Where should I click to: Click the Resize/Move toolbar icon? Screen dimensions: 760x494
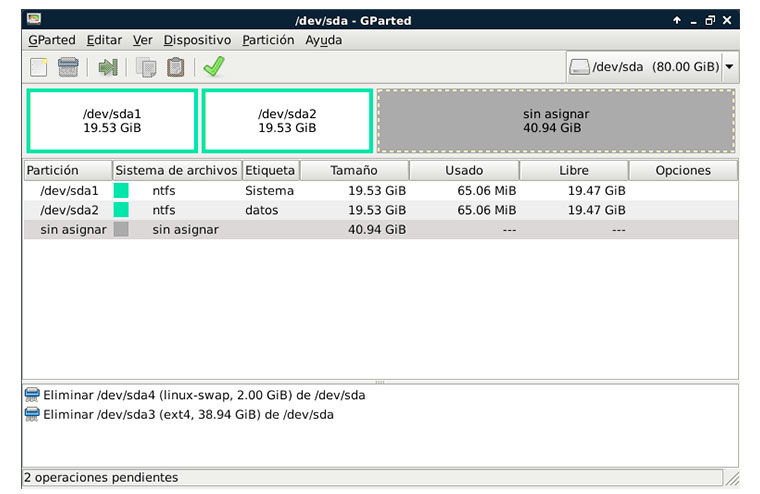(x=108, y=67)
